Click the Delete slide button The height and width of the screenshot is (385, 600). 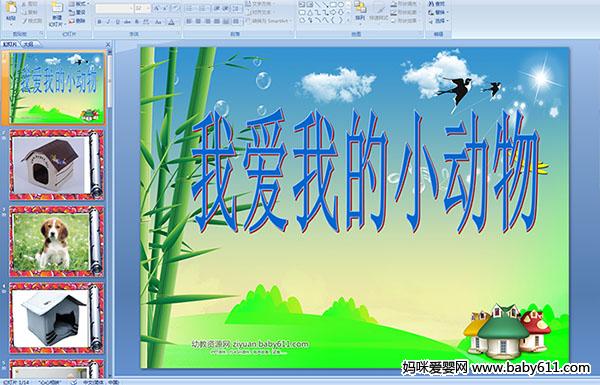[77, 21]
